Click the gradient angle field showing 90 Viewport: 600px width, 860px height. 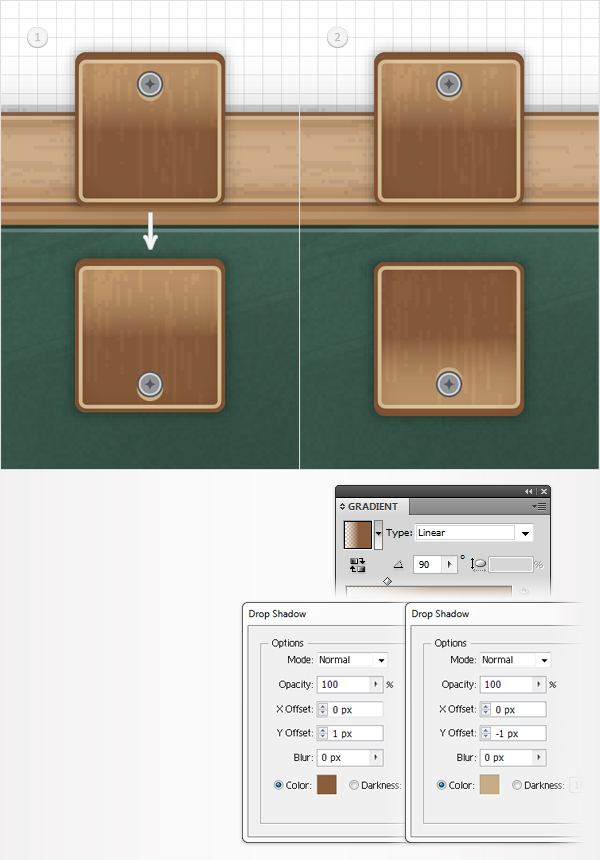tap(427, 564)
